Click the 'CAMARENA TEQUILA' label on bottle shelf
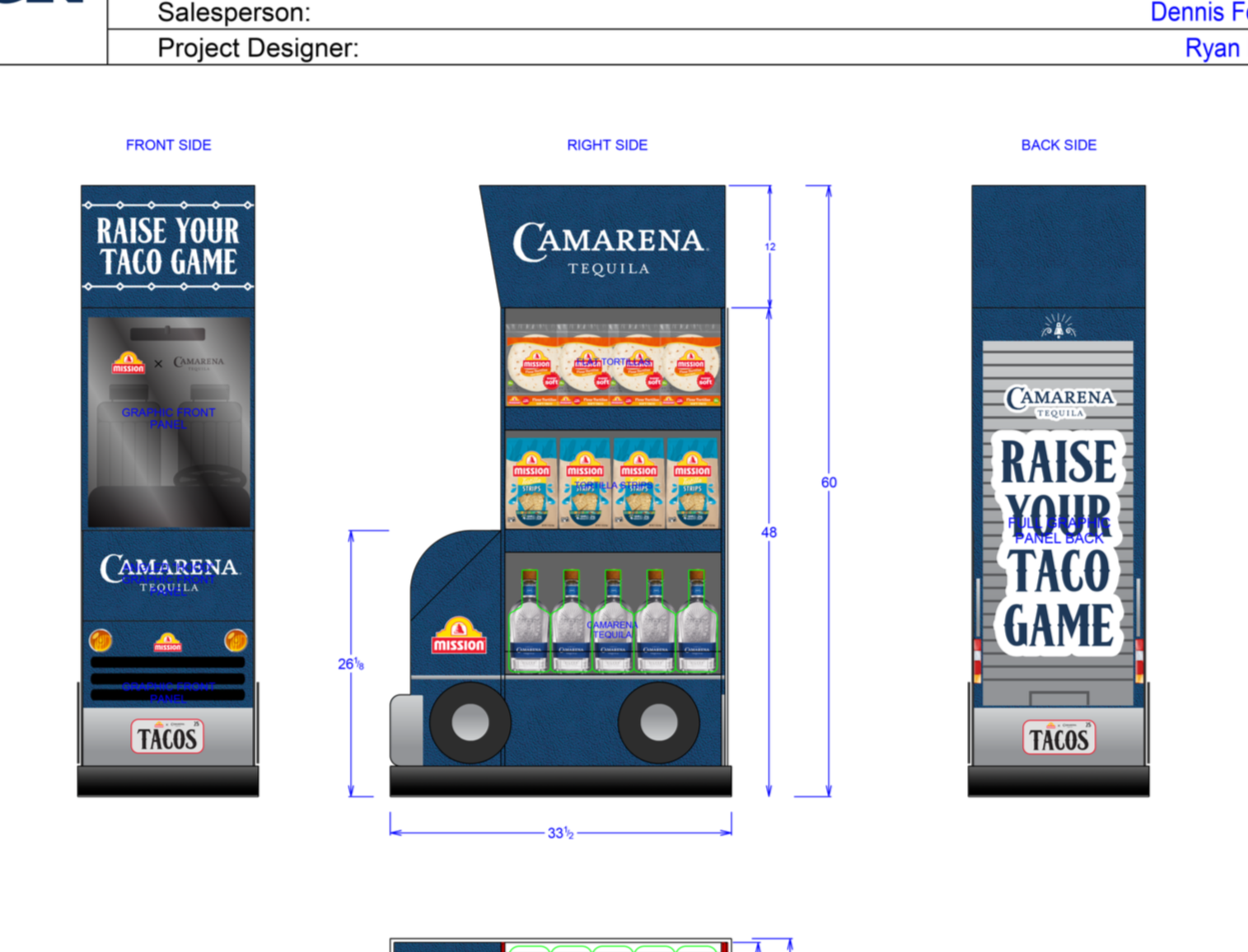1248x952 pixels. pos(613,630)
